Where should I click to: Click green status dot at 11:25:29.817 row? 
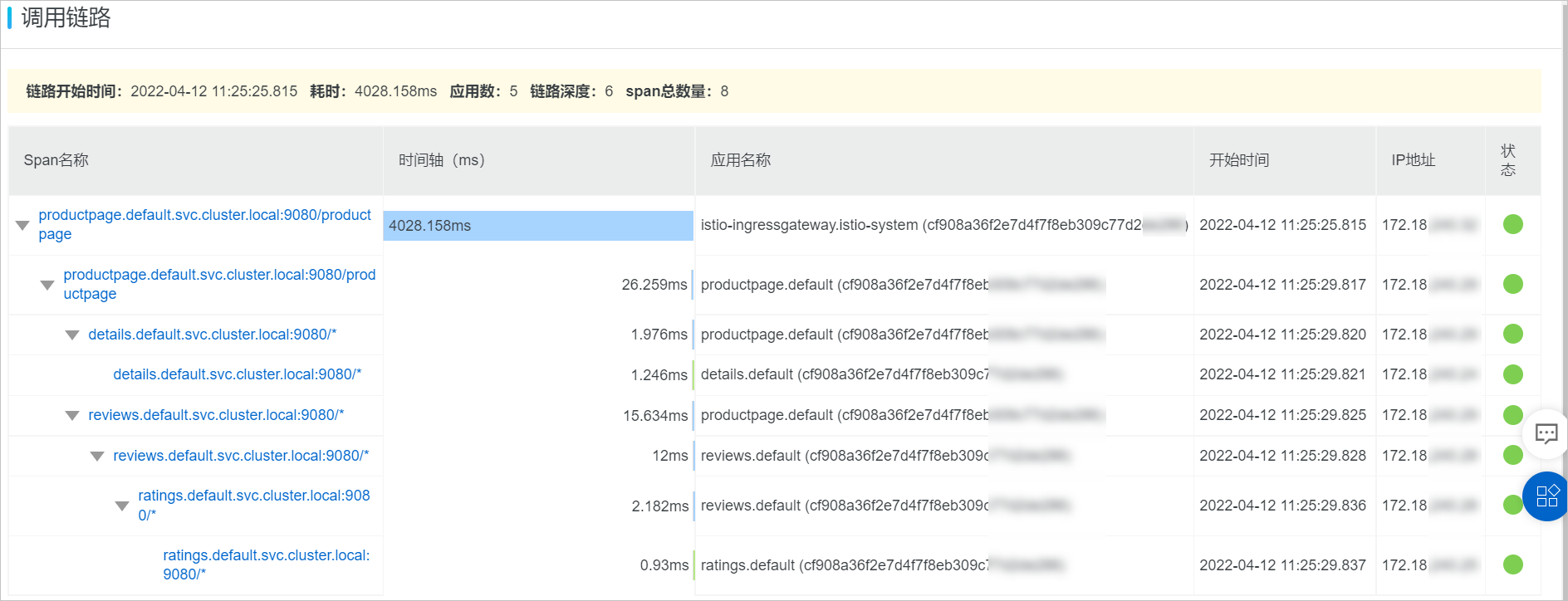1512,284
